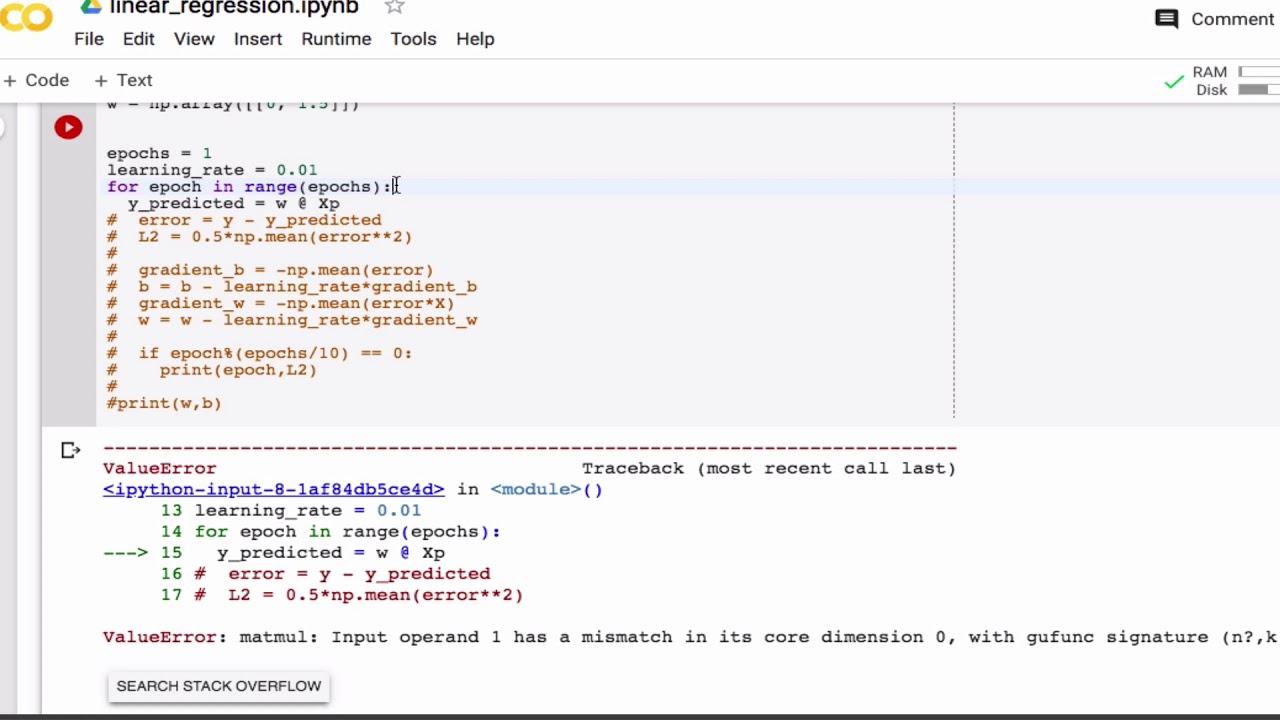Open the Edit menu
The width and height of the screenshot is (1280, 720).
[139, 39]
